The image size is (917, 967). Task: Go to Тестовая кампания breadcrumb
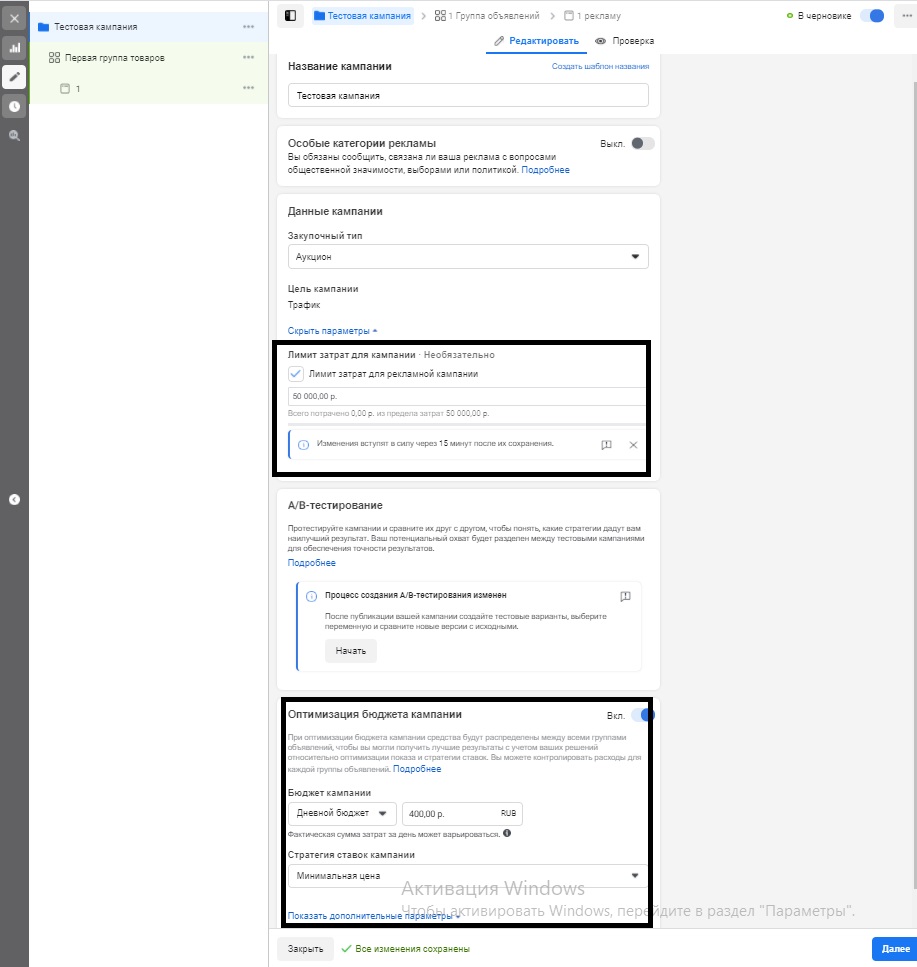pos(363,16)
